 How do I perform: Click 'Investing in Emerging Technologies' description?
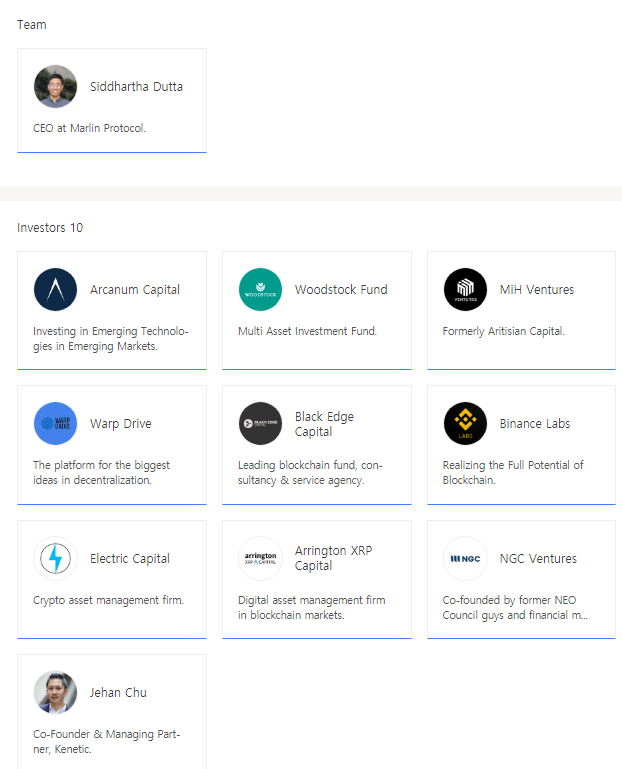(111, 338)
